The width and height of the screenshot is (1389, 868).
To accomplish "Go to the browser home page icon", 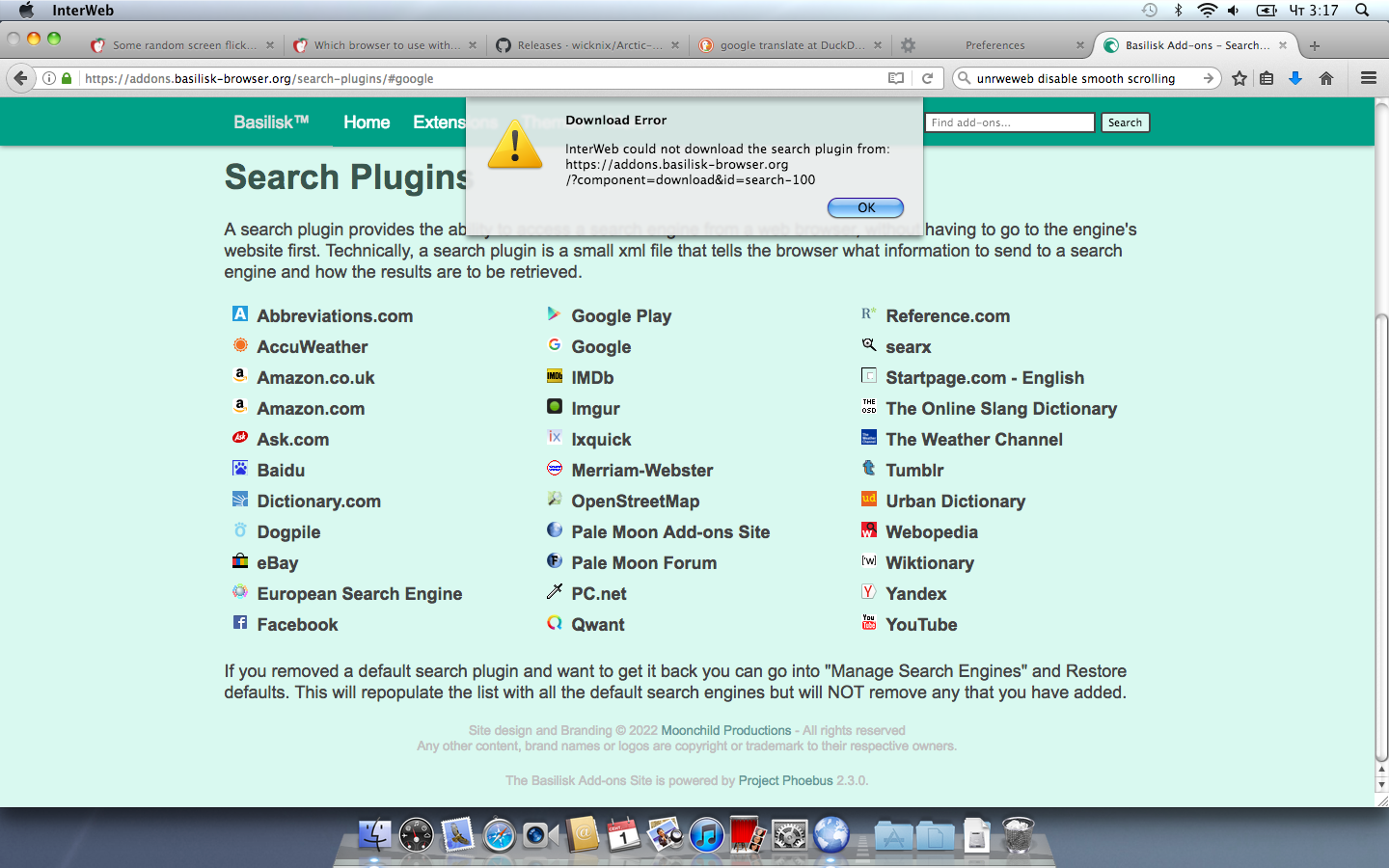I will point(1326,78).
